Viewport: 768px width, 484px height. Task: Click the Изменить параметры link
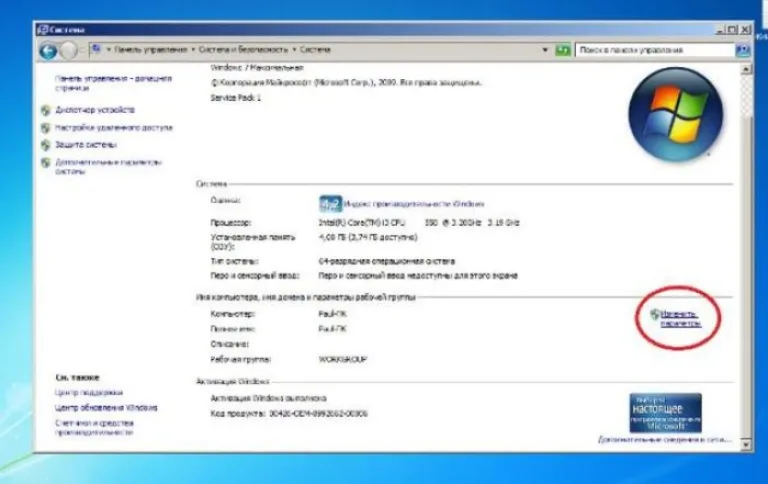680,319
